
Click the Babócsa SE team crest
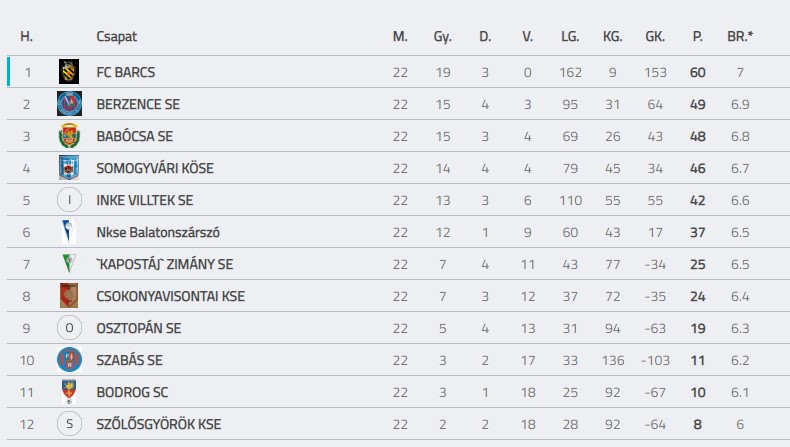[x=69, y=136]
